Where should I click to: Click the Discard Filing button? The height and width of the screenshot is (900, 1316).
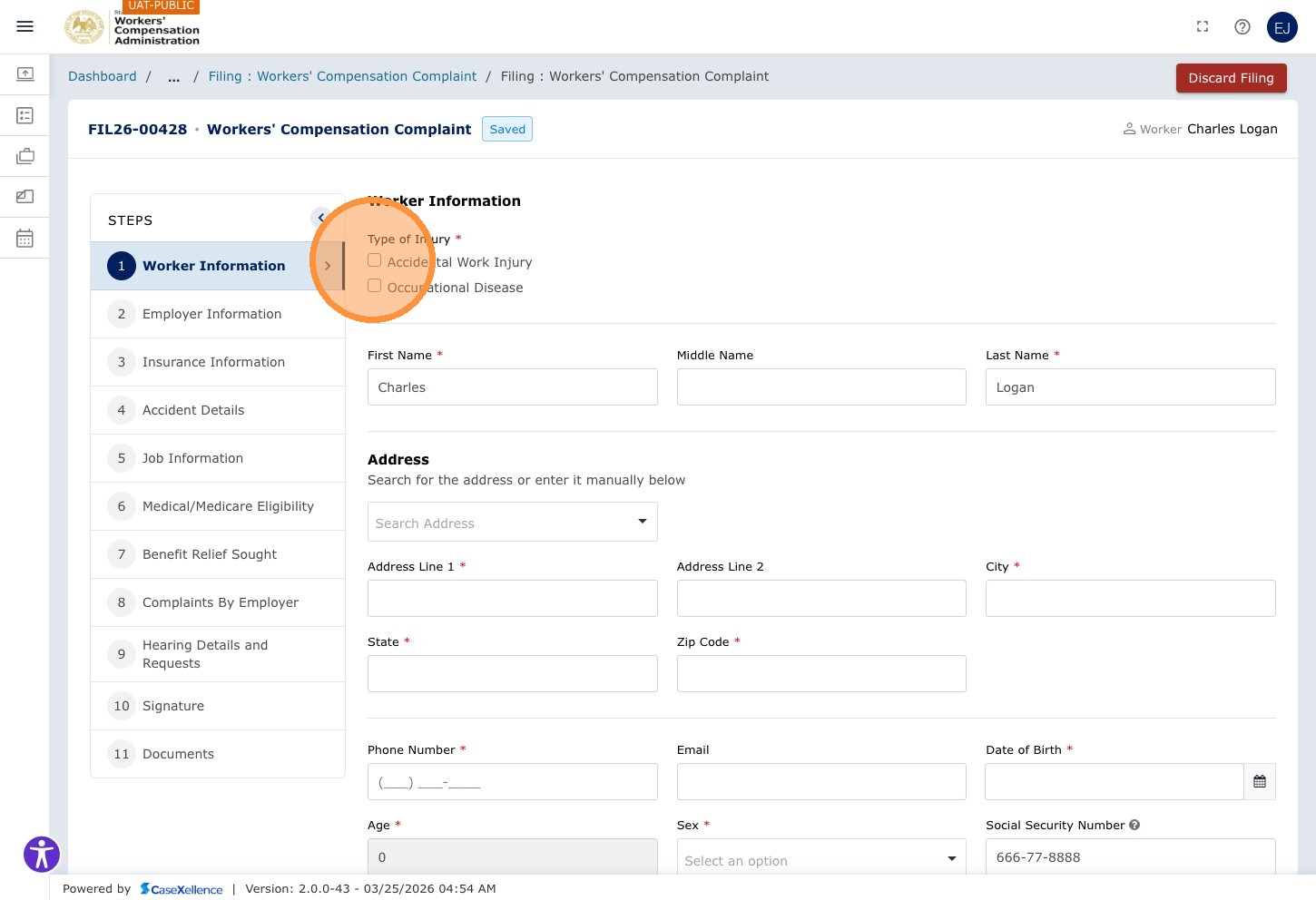tap(1231, 78)
